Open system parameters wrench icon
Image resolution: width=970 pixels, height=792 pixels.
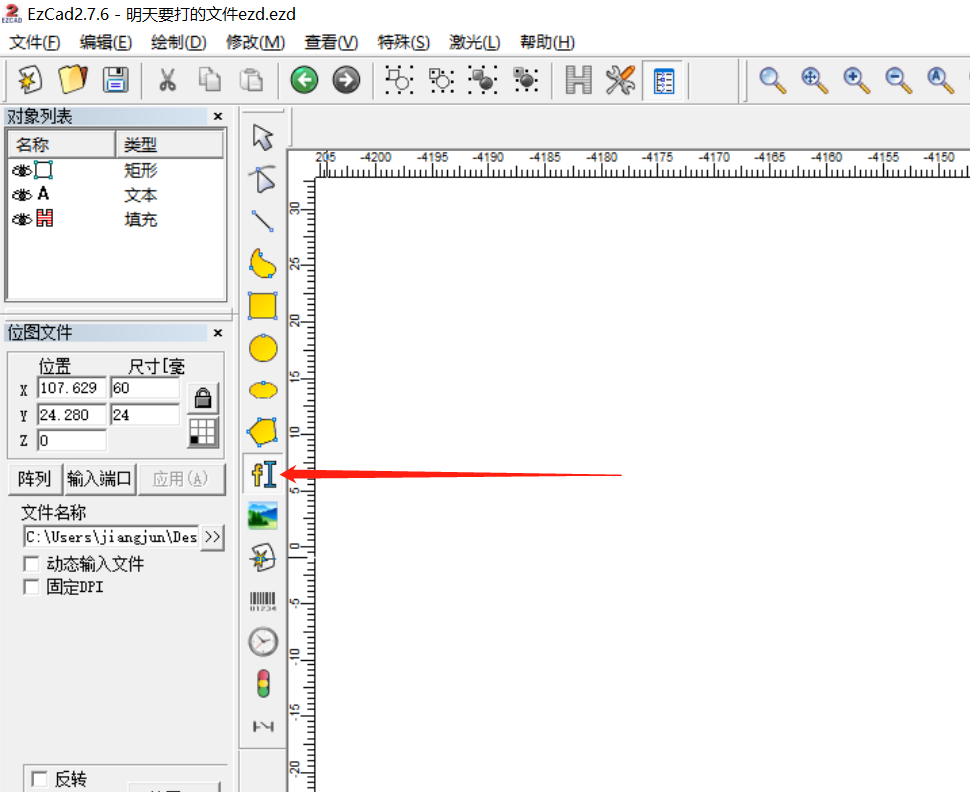click(x=620, y=80)
